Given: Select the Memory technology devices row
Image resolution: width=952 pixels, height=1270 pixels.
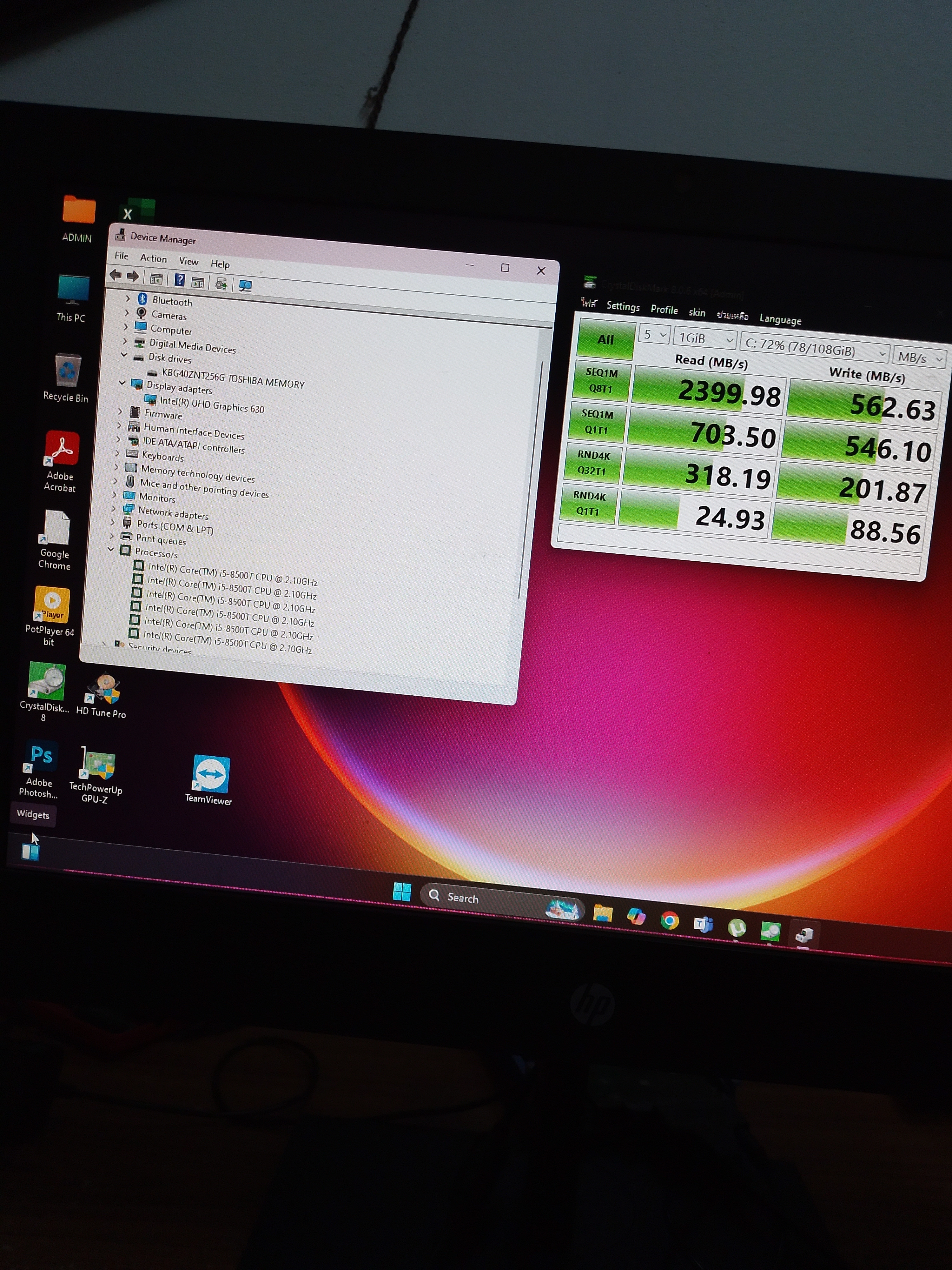Looking at the screenshot, I should coord(190,474).
